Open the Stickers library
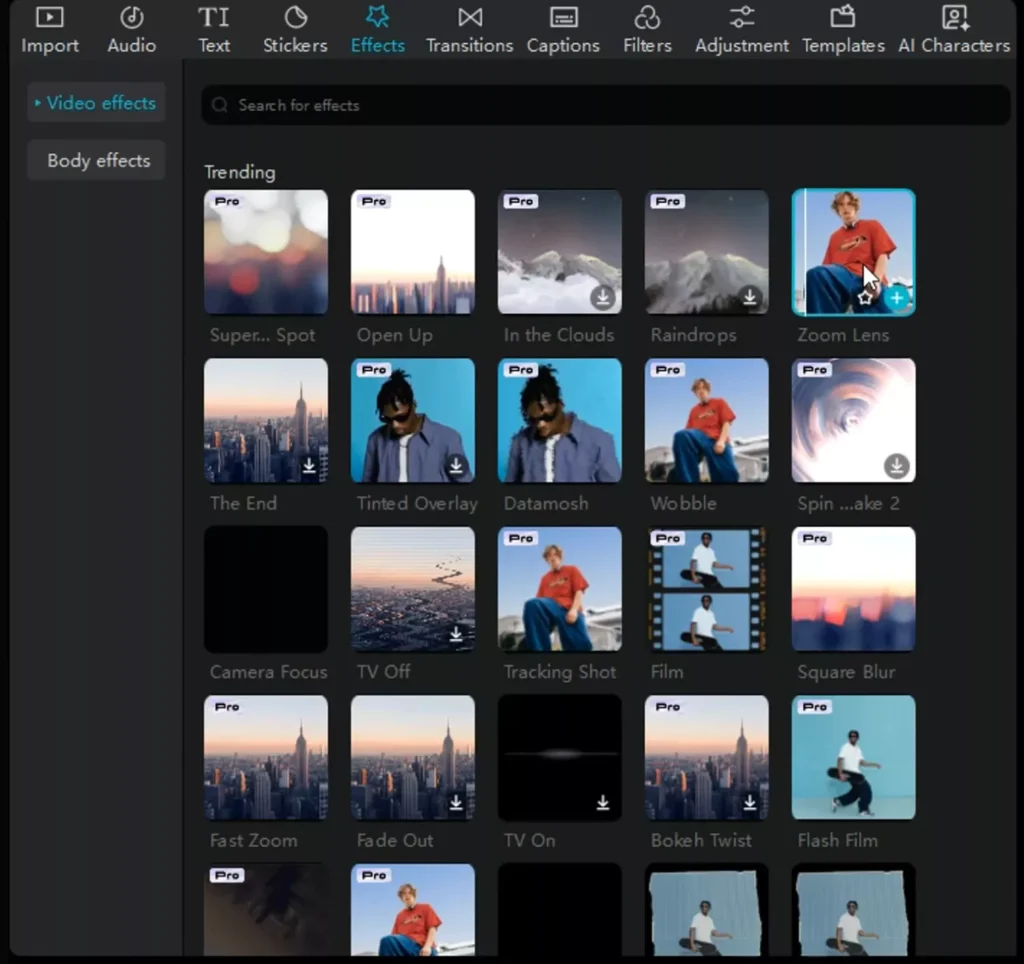Viewport: 1024px width, 964px height. pos(295,30)
